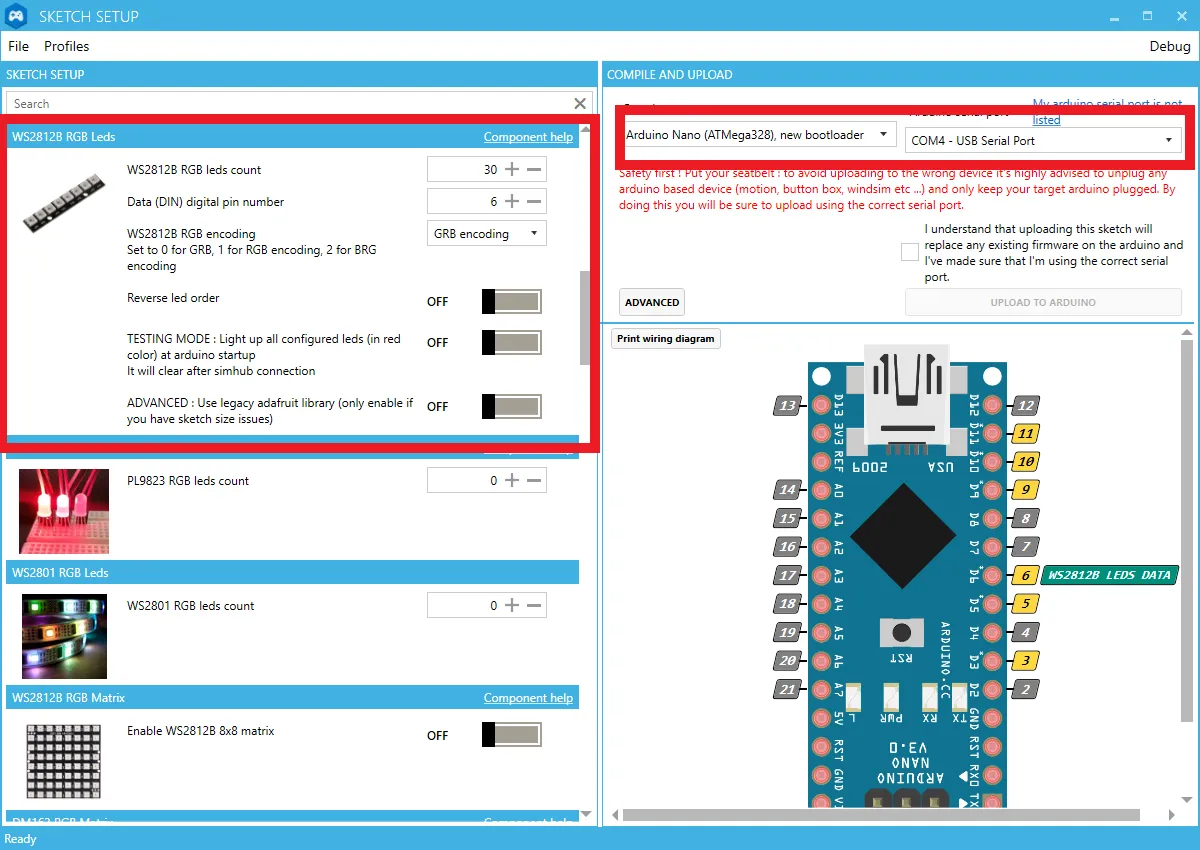Image resolution: width=1200 pixels, height=850 pixels.
Task: Open the File menu
Action: coord(19,46)
